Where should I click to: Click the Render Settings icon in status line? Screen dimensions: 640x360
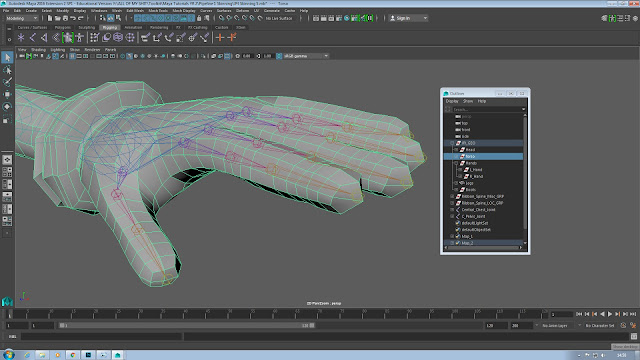click(x=339, y=18)
